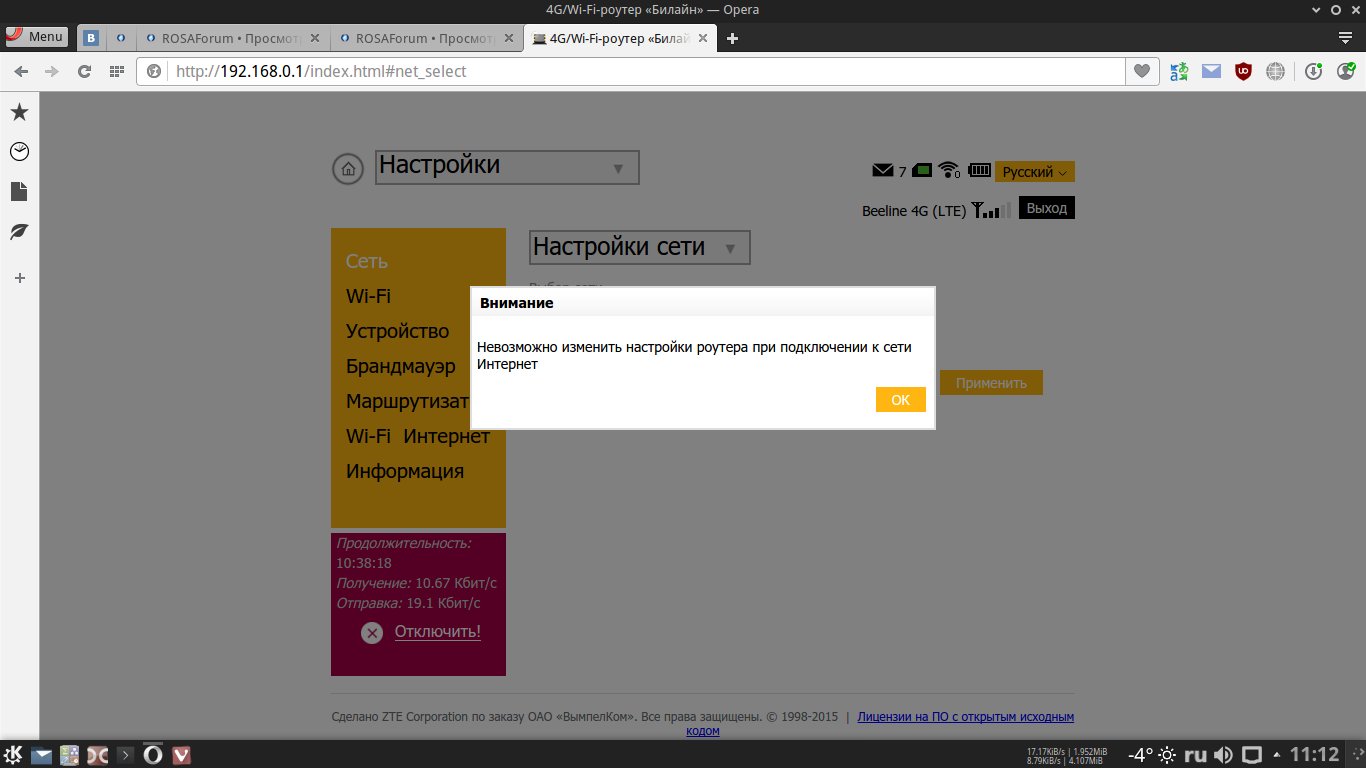Open the sidebar leaf icon panel
Viewport: 1366px width, 768px height.
[19, 231]
